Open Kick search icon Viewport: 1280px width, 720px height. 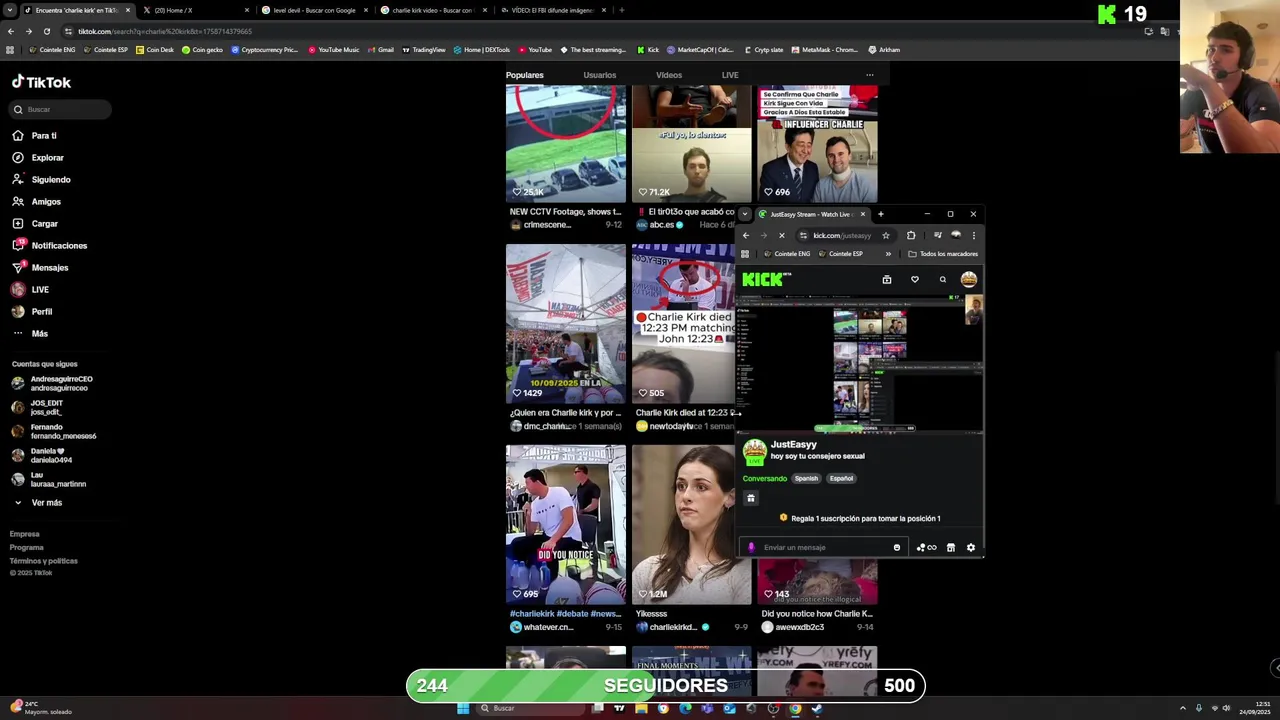click(x=942, y=280)
